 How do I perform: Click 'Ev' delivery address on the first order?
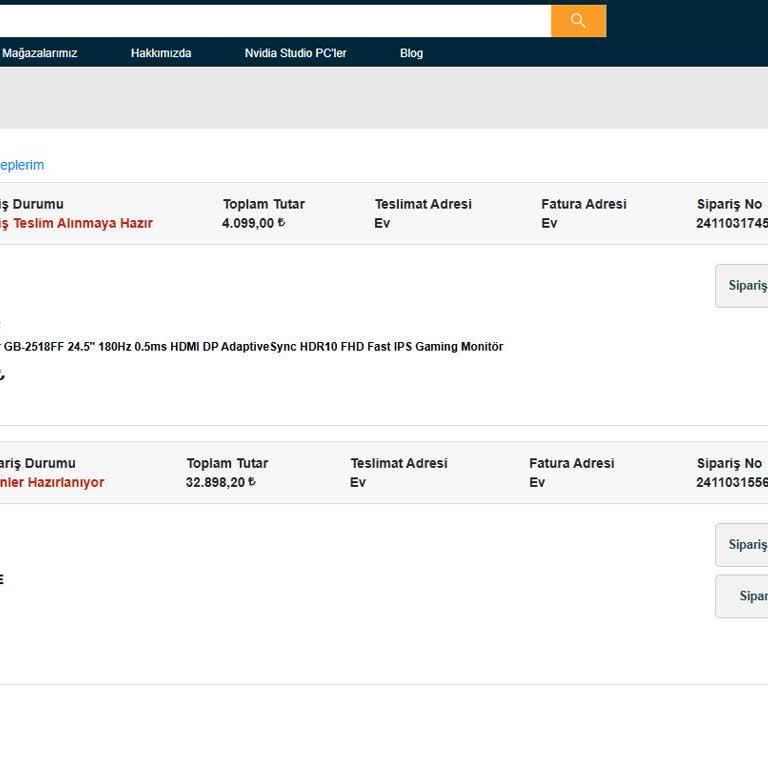tap(382, 223)
